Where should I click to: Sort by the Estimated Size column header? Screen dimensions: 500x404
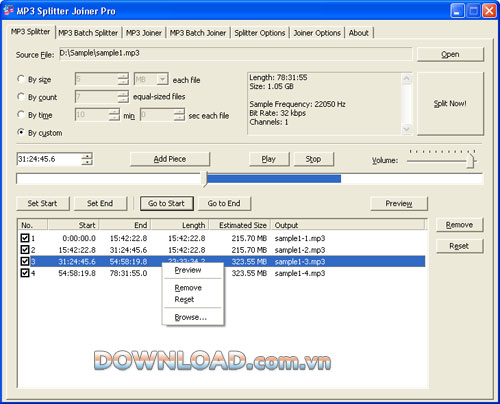click(x=240, y=225)
